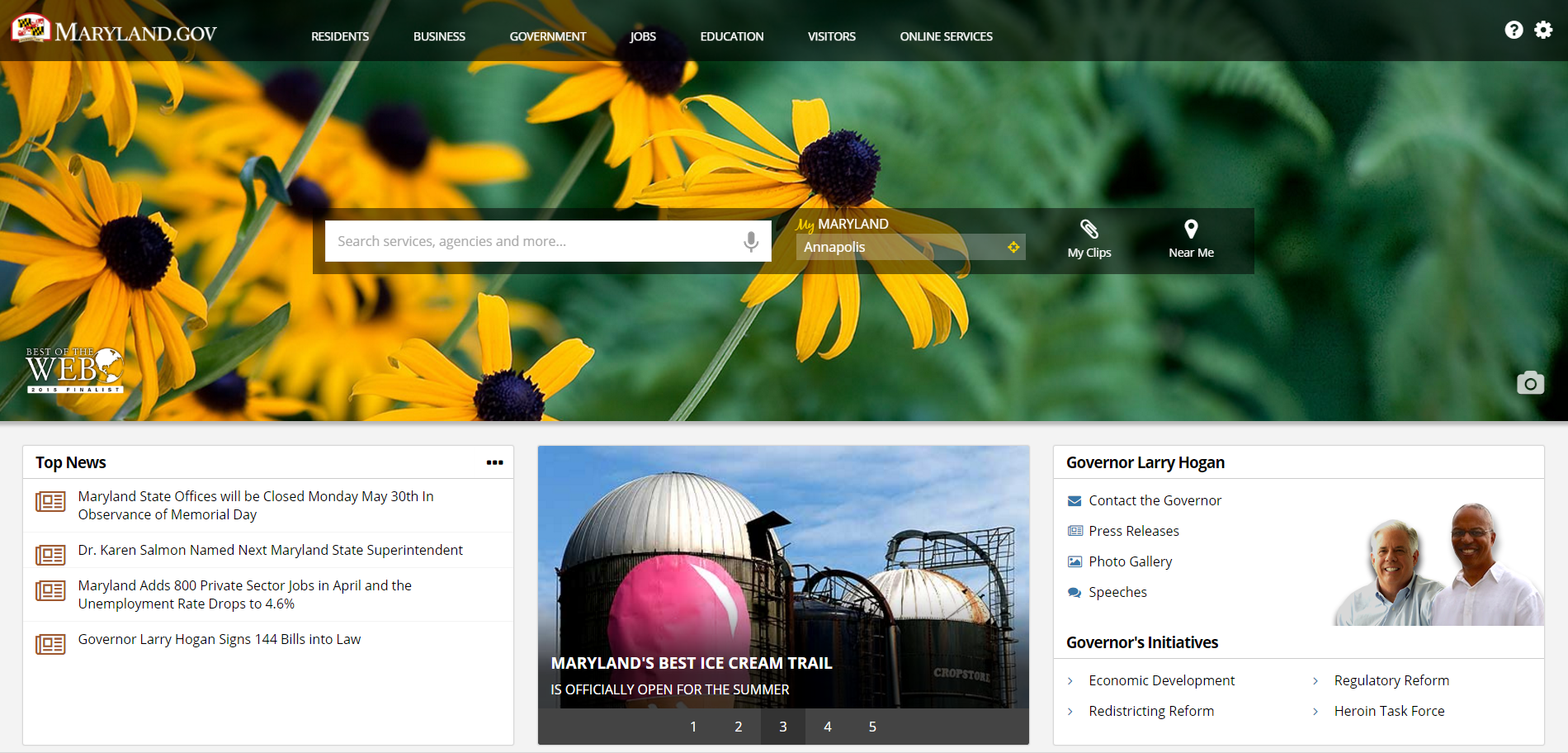The width and height of the screenshot is (1568, 753).
Task: Open Speeches link
Action: pyautogui.click(x=1117, y=592)
